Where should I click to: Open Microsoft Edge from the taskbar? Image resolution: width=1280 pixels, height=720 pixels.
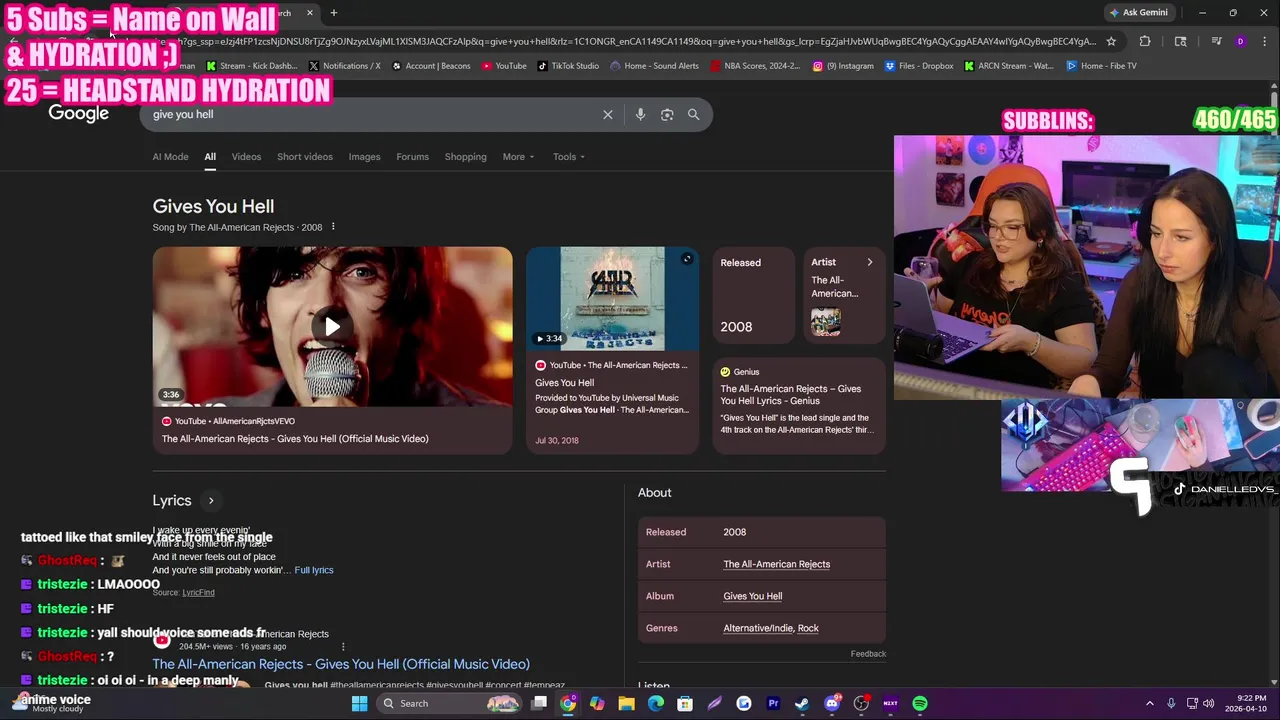click(x=656, y=703)
